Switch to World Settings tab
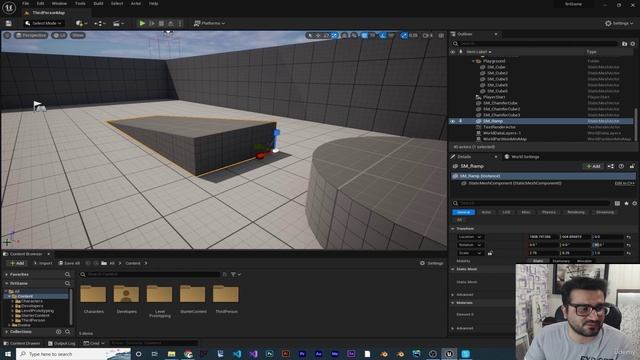640x360 pixels. (x=522, y=157)
